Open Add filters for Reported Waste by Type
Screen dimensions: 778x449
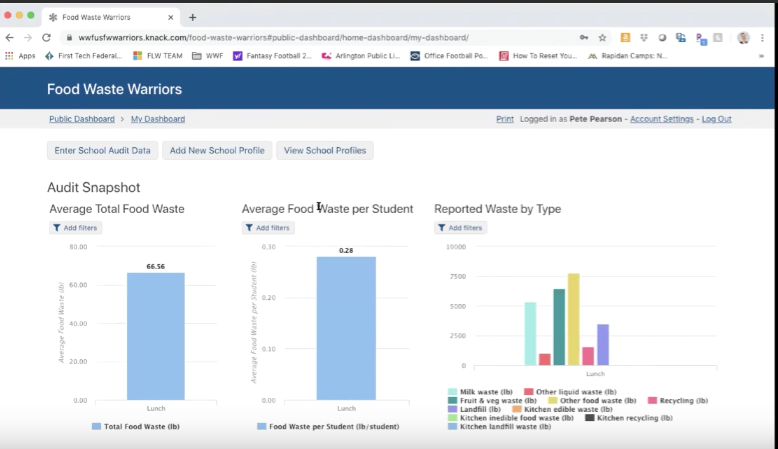tap(460, 228)
